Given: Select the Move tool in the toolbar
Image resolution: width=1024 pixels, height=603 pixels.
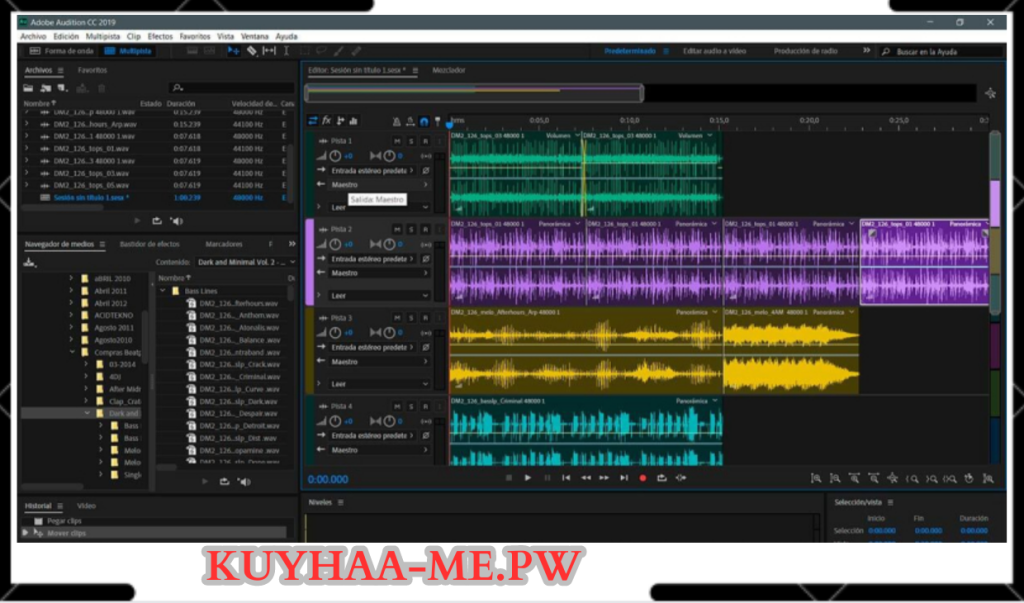Looking at the screenshot, I should coord(233,51).
